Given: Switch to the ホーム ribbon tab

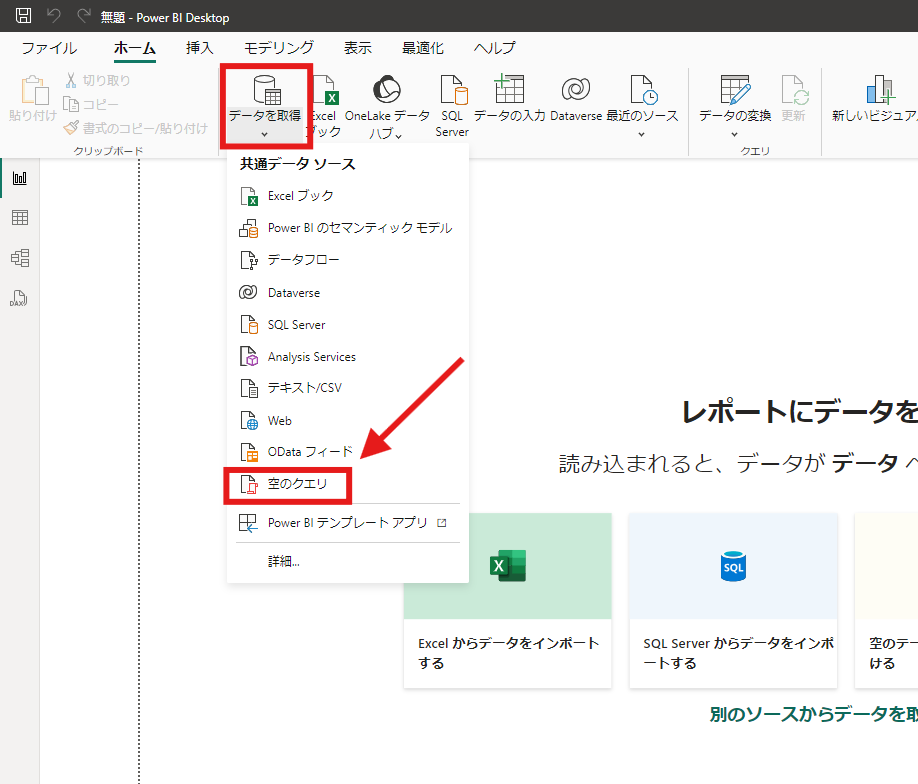Looking at the screenshot, I should click(x=135, y=48).
